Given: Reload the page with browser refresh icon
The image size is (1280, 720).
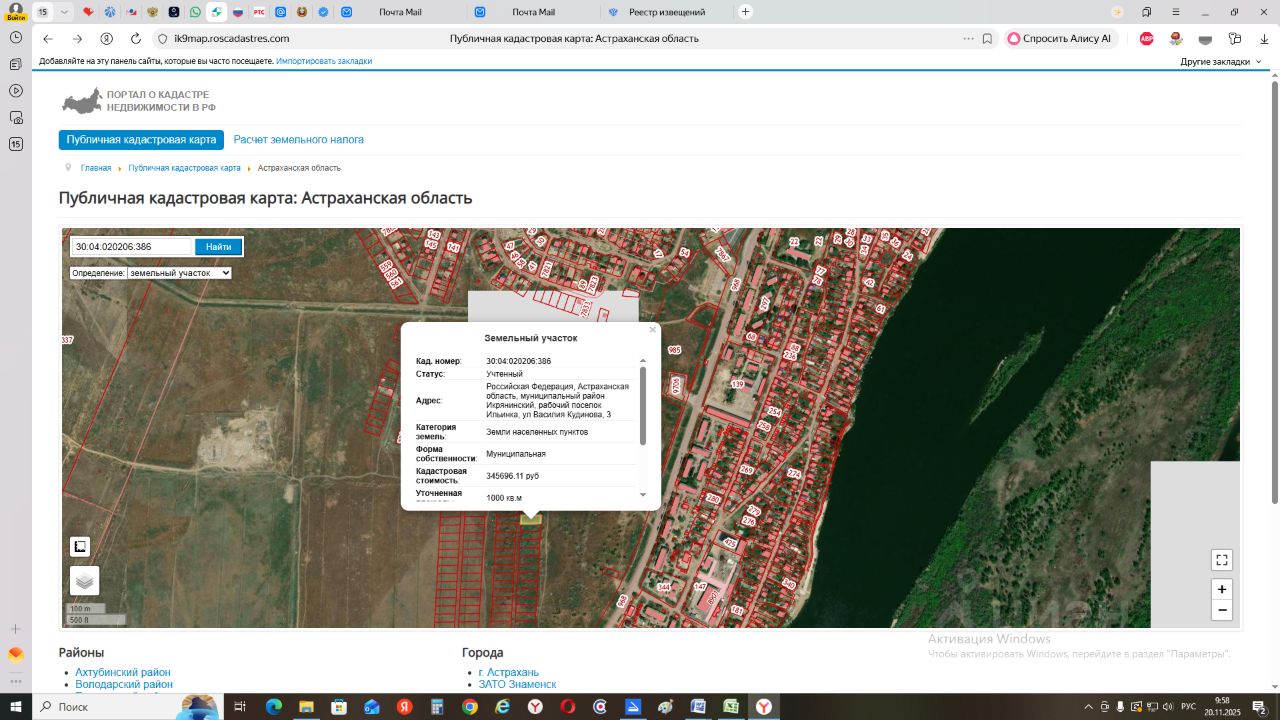Looking at the screenshot, I should (136, 39).
